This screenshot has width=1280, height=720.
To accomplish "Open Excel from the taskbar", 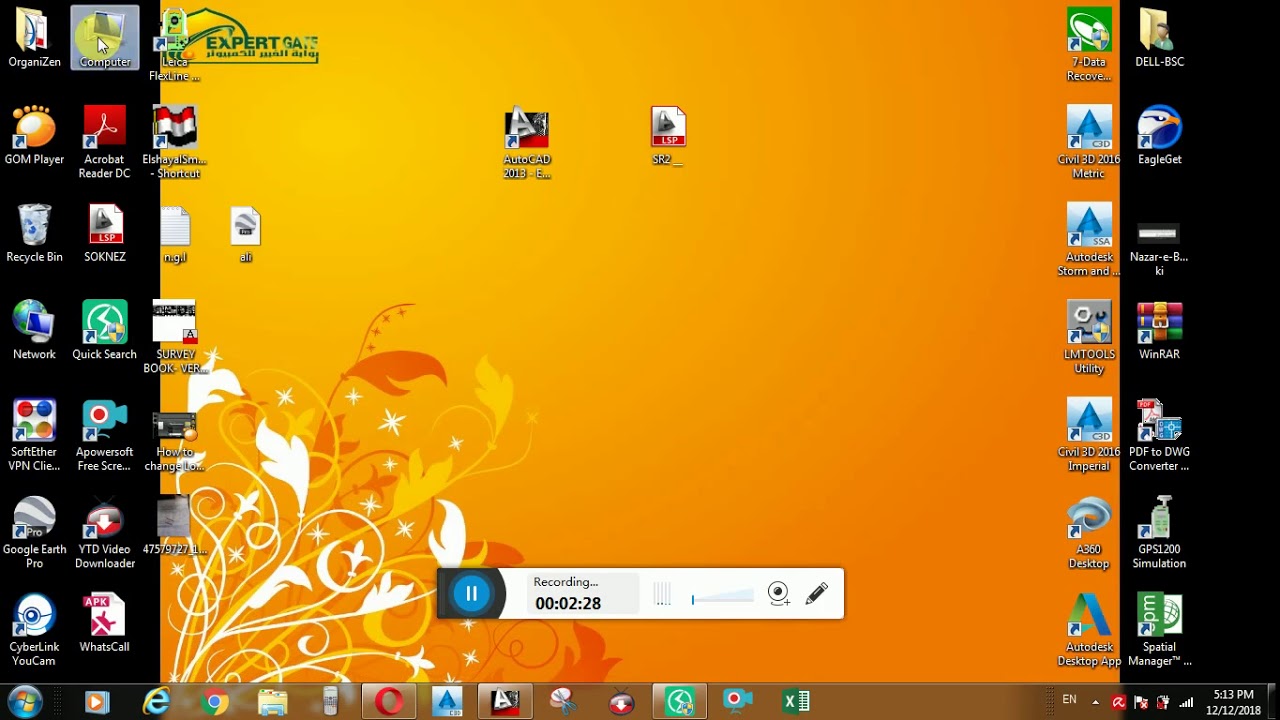I will pos(796,702).
